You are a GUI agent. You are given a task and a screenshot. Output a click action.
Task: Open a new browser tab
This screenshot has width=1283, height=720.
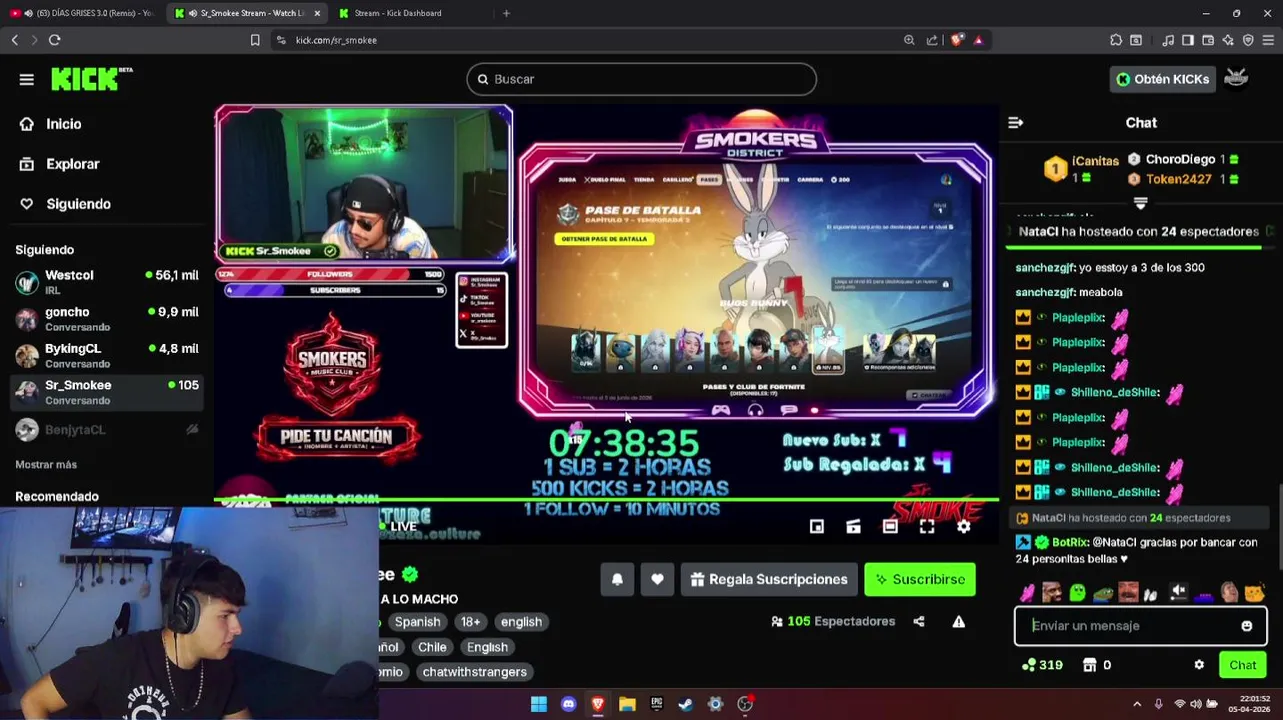pyautogui.click(x=506, y=13)
